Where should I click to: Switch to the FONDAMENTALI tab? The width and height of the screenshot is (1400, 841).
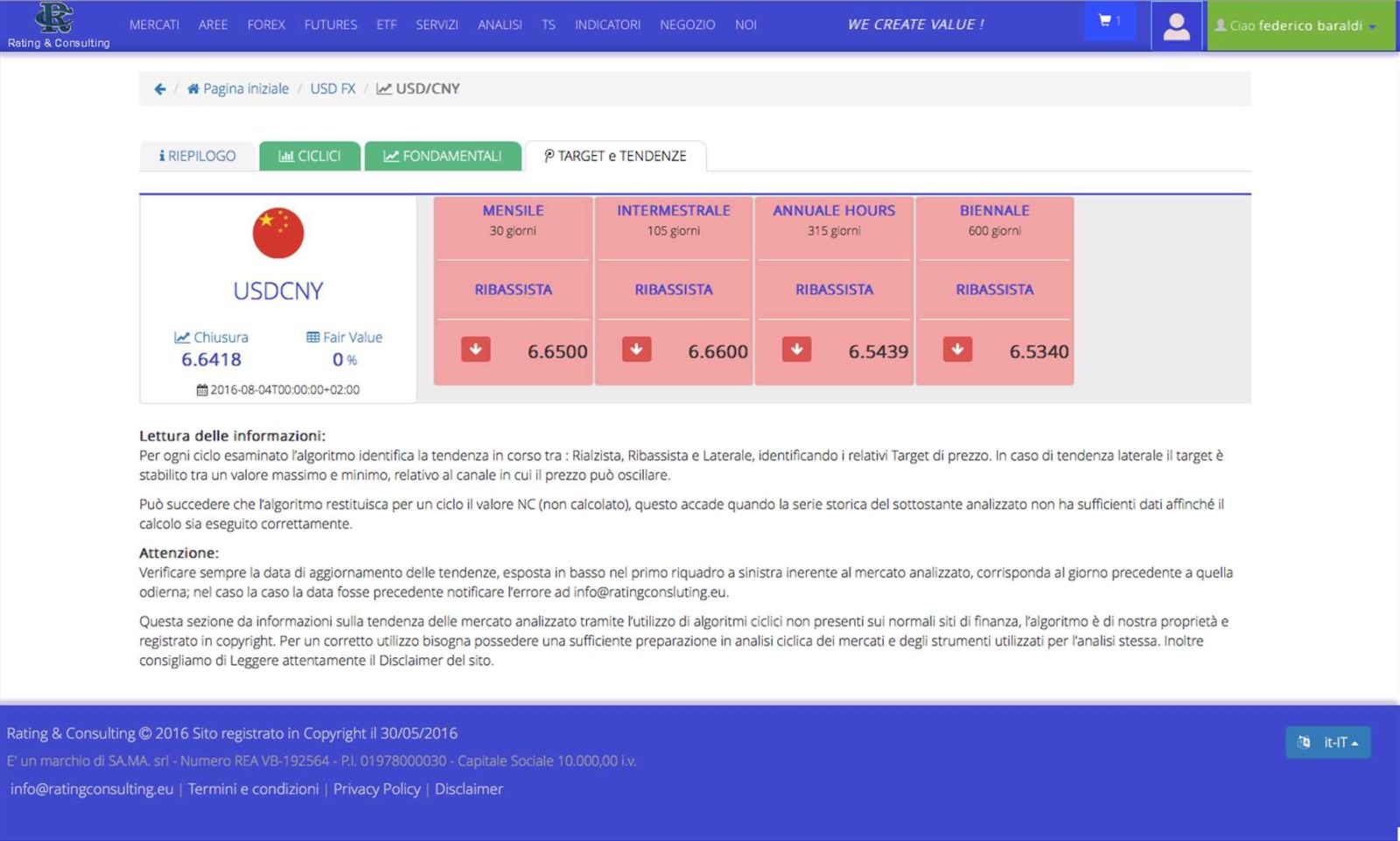point(443,156)
